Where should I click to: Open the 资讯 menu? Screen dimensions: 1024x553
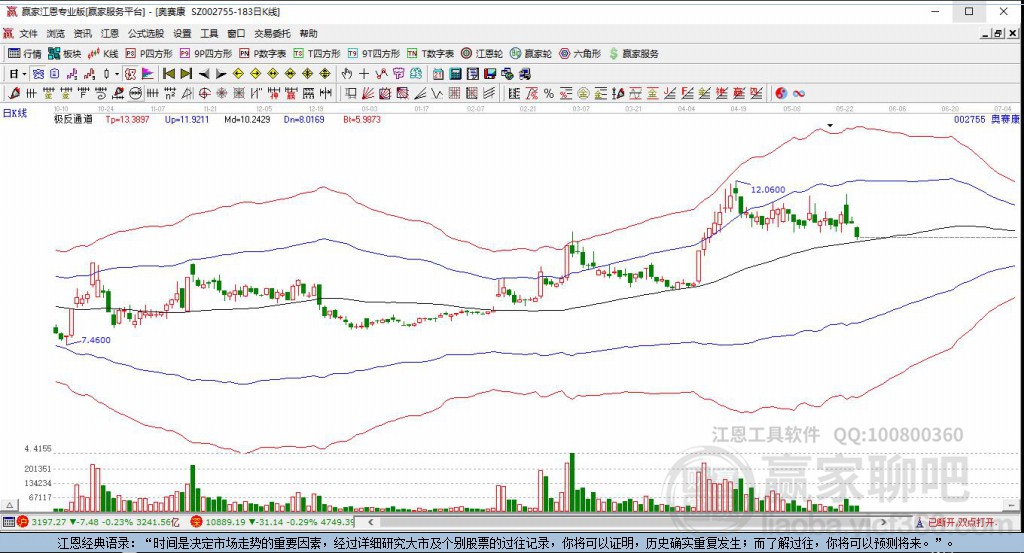(x=83, y=33)
